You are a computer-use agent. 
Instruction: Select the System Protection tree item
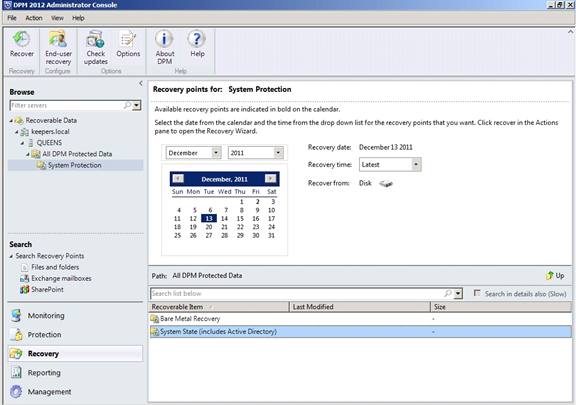75,165
